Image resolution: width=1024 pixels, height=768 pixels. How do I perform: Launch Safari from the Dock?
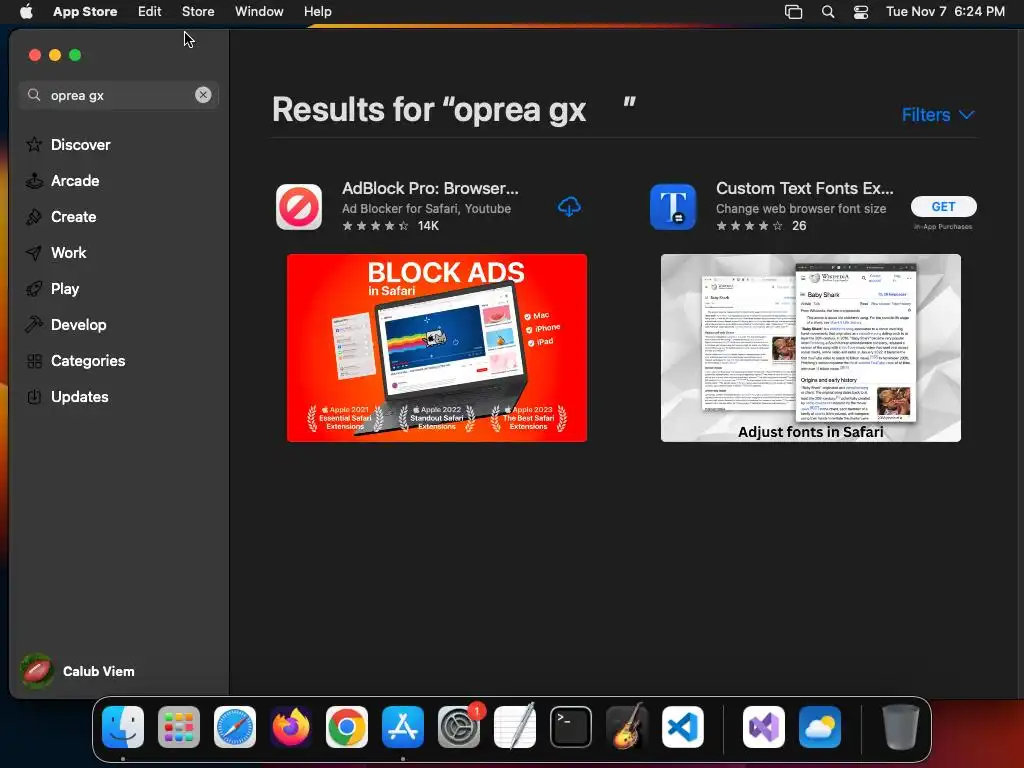point(235,726)
